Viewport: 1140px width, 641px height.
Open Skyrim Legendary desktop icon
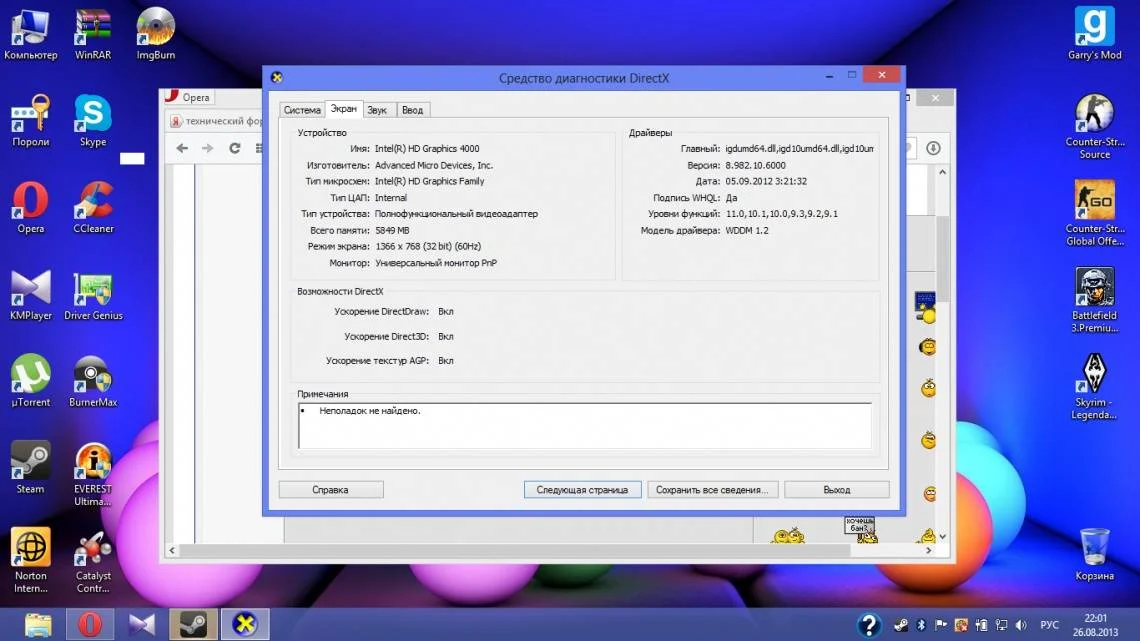(1094, 387)
